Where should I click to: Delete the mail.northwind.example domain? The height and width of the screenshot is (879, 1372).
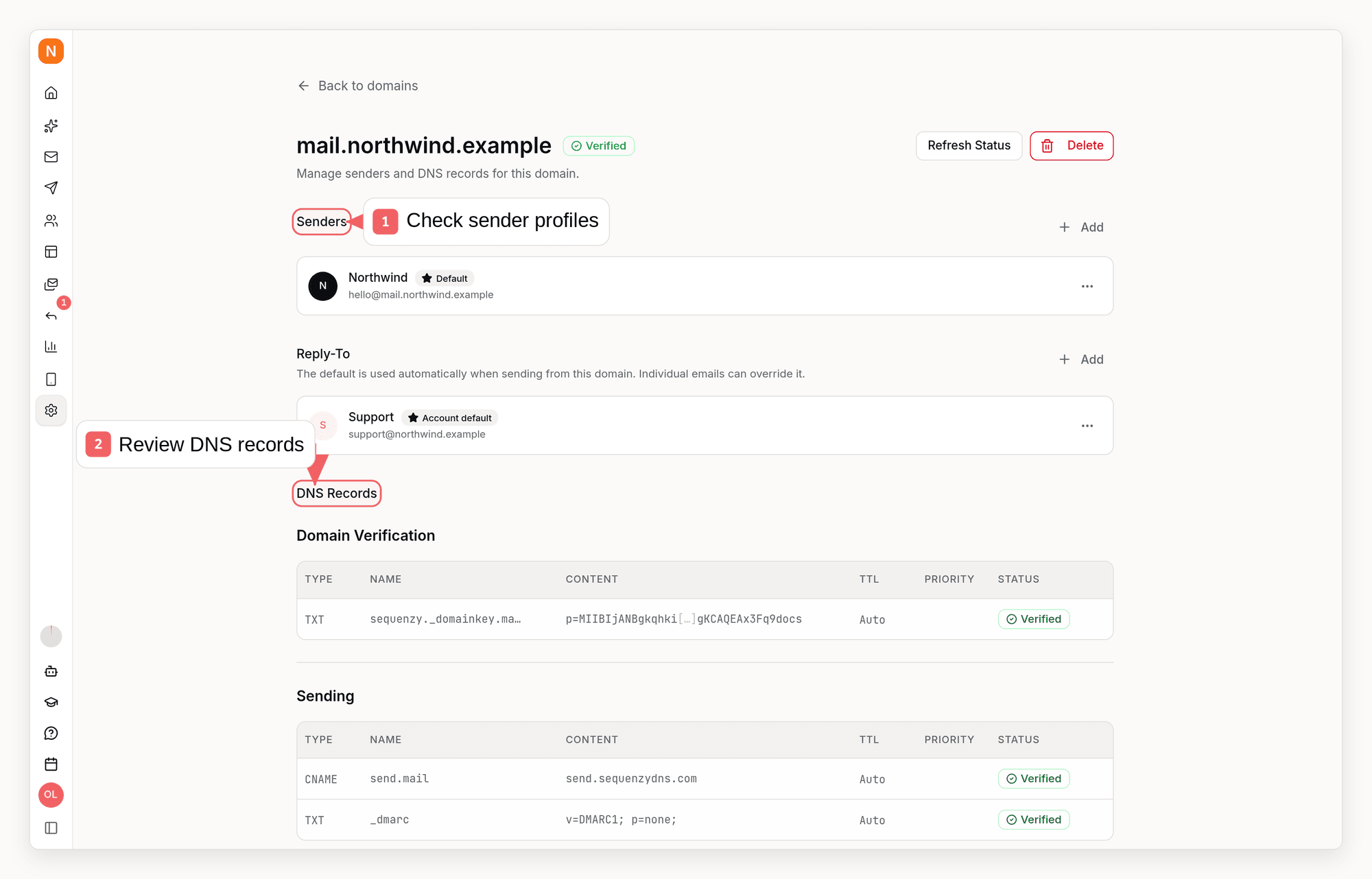tap(1072, 145)
